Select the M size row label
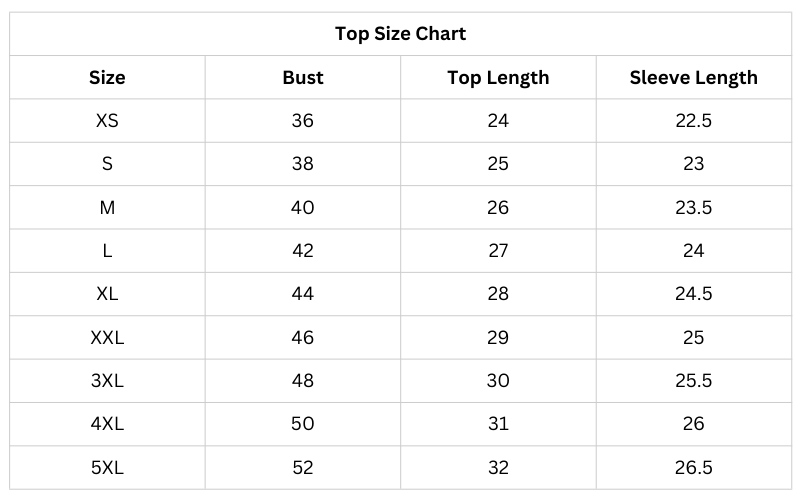 click(107, 207)
